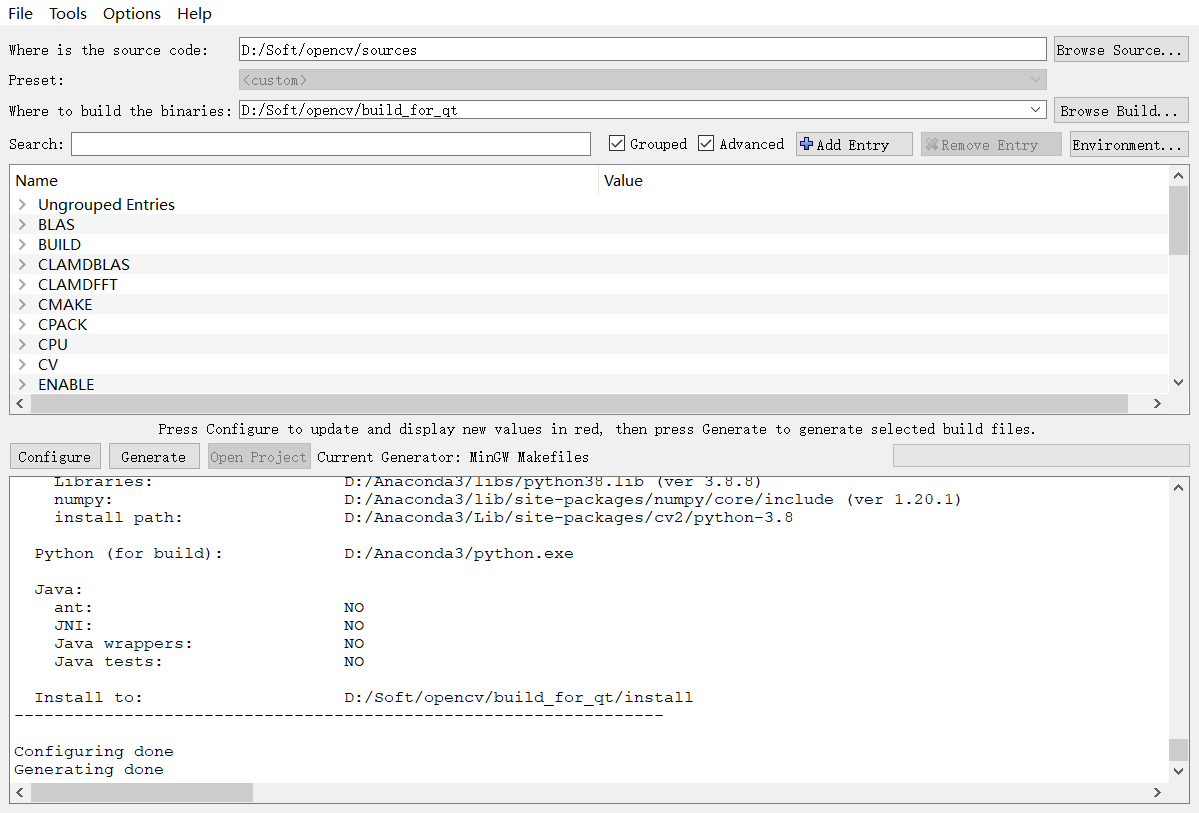Click inside the Search field
Viewport: 1199px width, 813px height.
[330, 144]
